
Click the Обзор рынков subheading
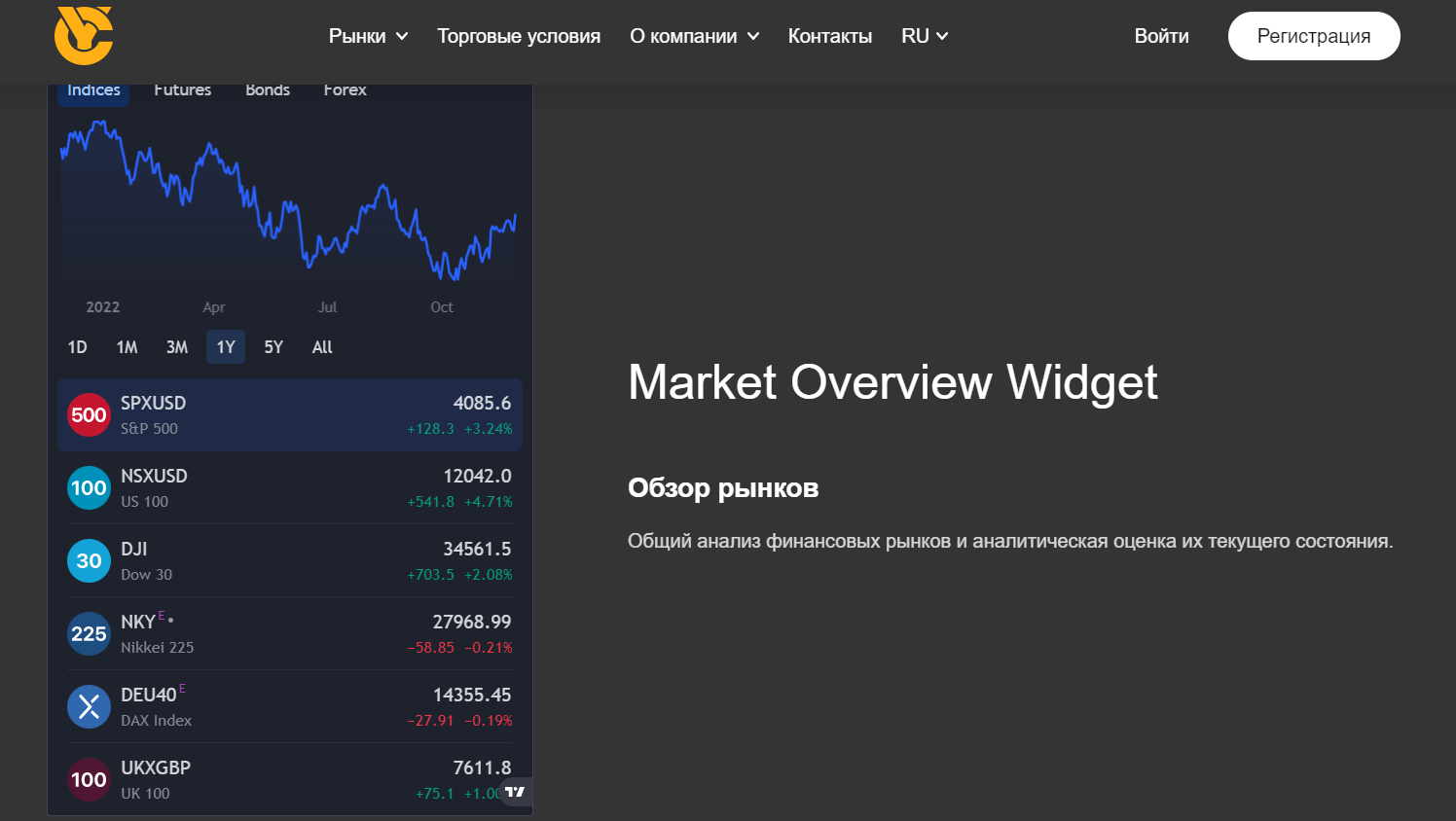pyautogui.click(x=723, y=488)
